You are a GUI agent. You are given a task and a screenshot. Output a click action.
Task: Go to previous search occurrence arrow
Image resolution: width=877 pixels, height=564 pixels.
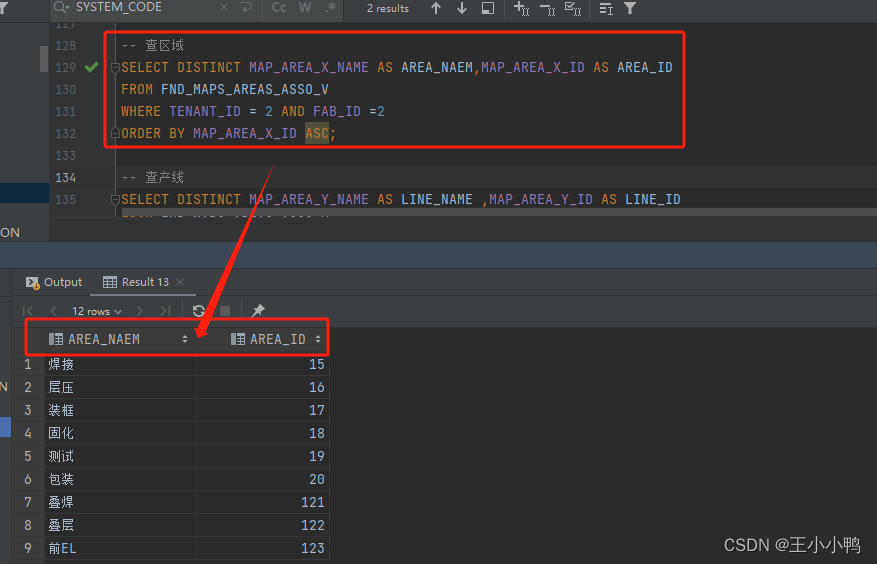click(436, 8)
